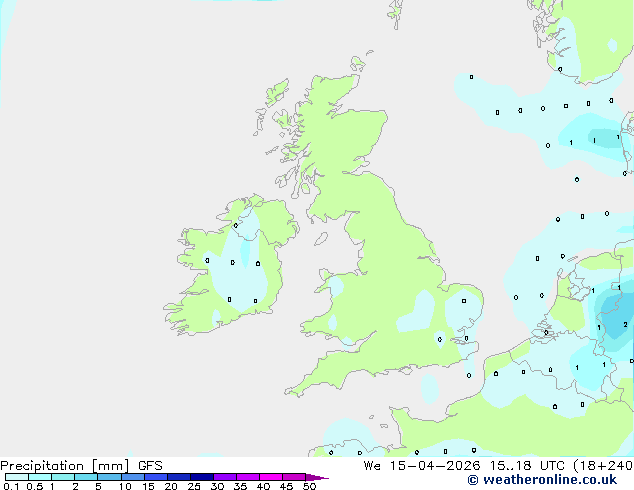Click the 1–2 mm legend color swatch
634x490 pixels.
[x=63, y=477]
